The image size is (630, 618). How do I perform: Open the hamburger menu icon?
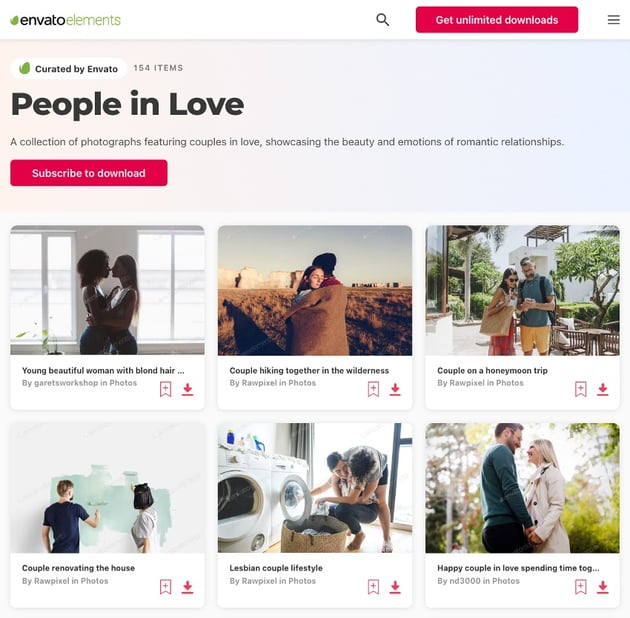click(x=614, y=20)
